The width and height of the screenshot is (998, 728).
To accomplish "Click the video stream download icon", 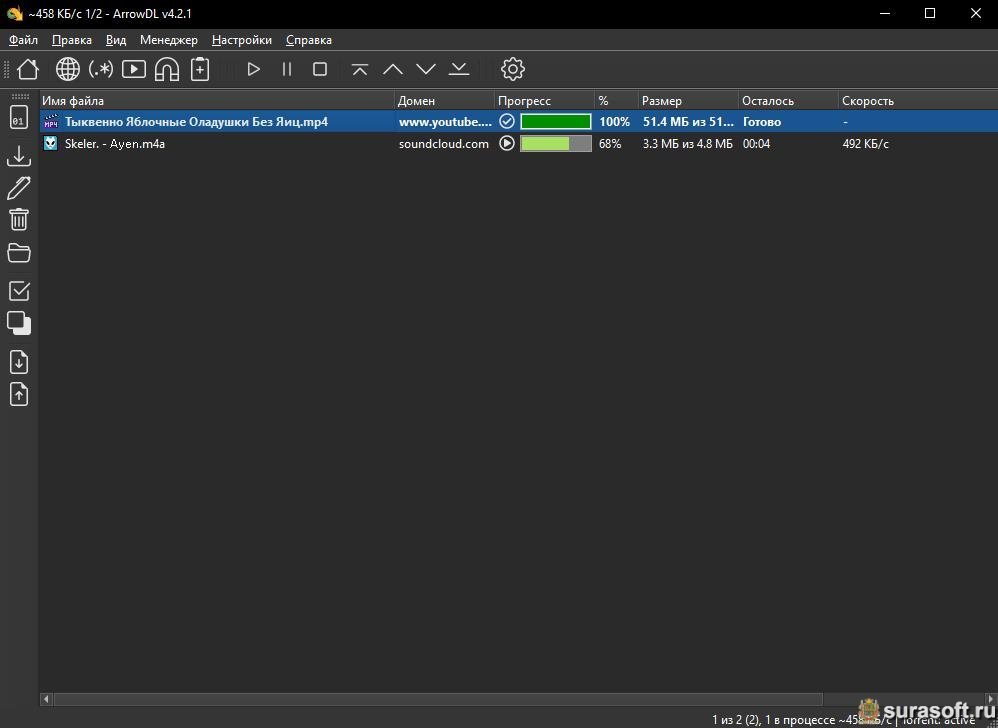I will tap(134, 69).
